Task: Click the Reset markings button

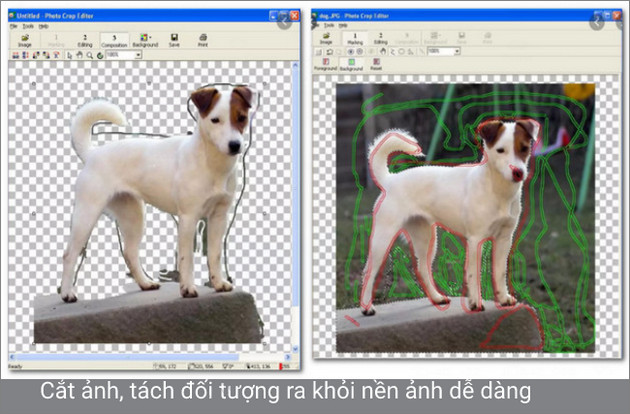Action: [x=376, y=64]
